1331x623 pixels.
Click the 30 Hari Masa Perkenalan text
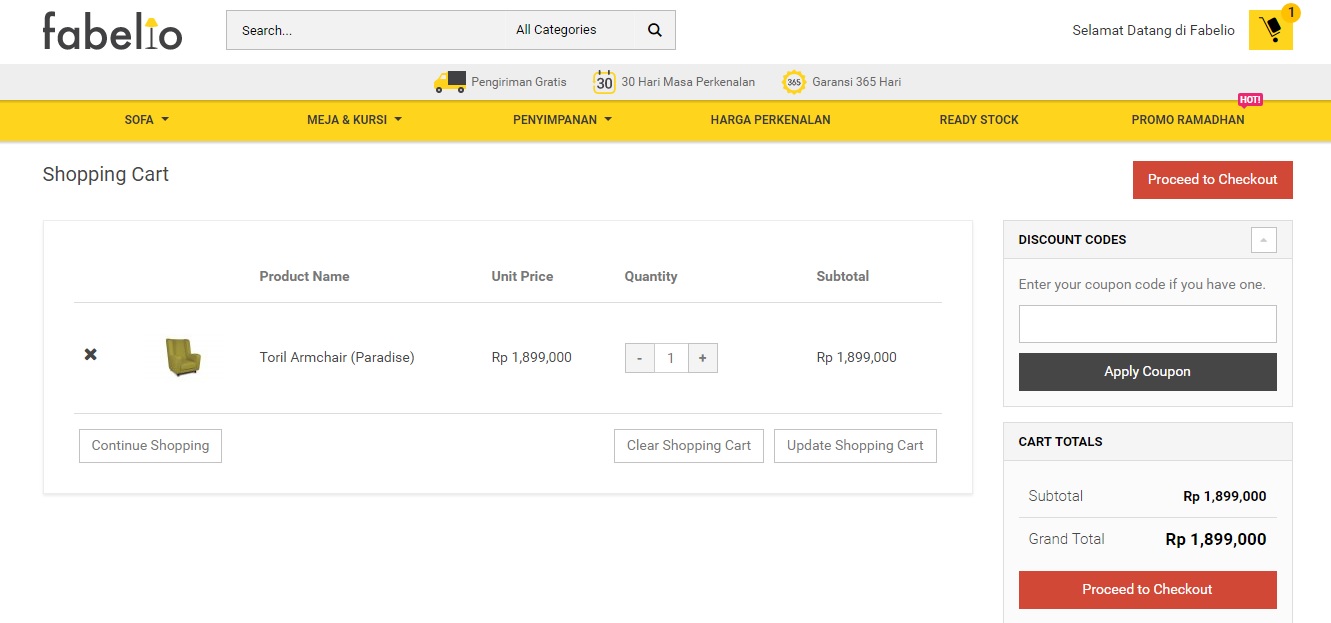(x=688, y=82)
